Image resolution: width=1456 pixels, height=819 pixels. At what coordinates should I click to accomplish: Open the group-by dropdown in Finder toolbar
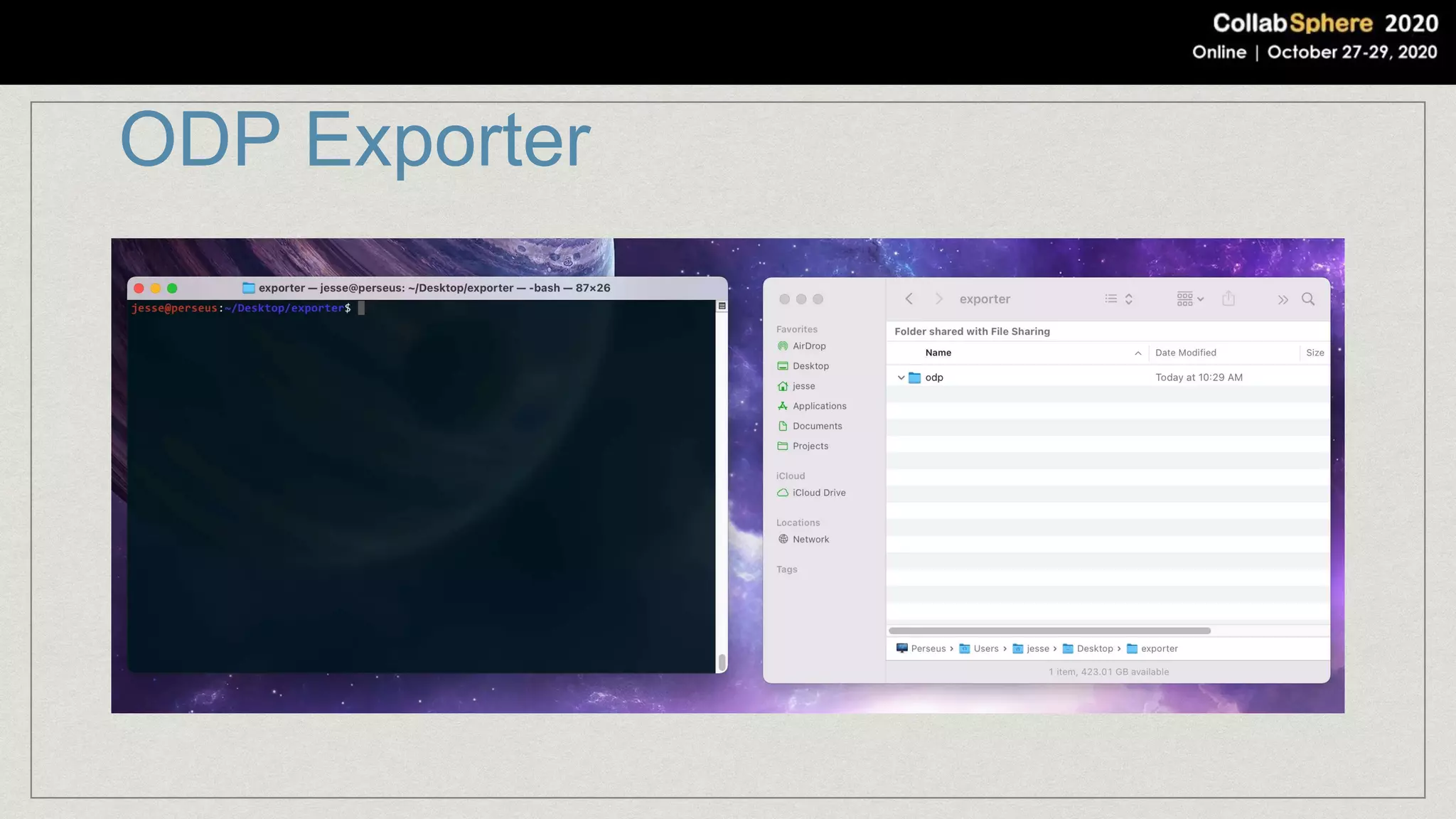[1190, 299]
